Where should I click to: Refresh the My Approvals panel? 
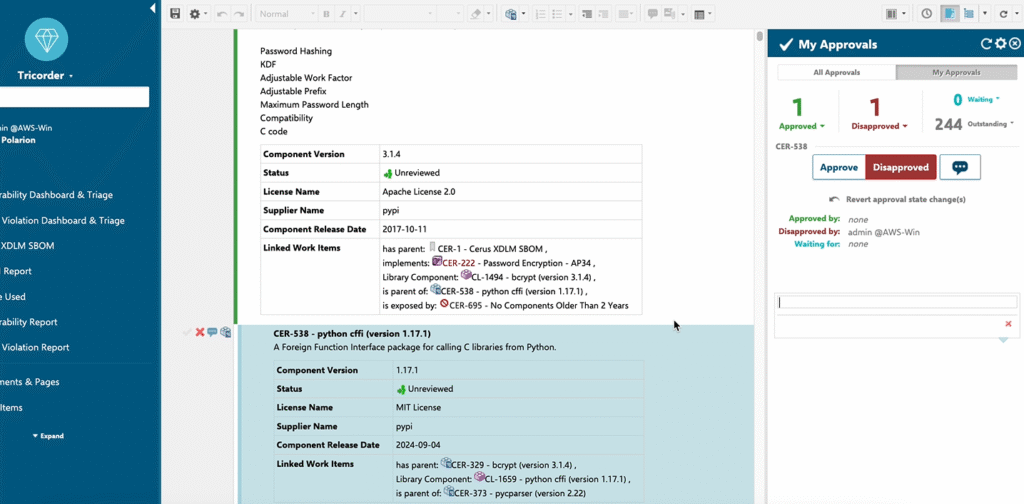coord(986,44)
